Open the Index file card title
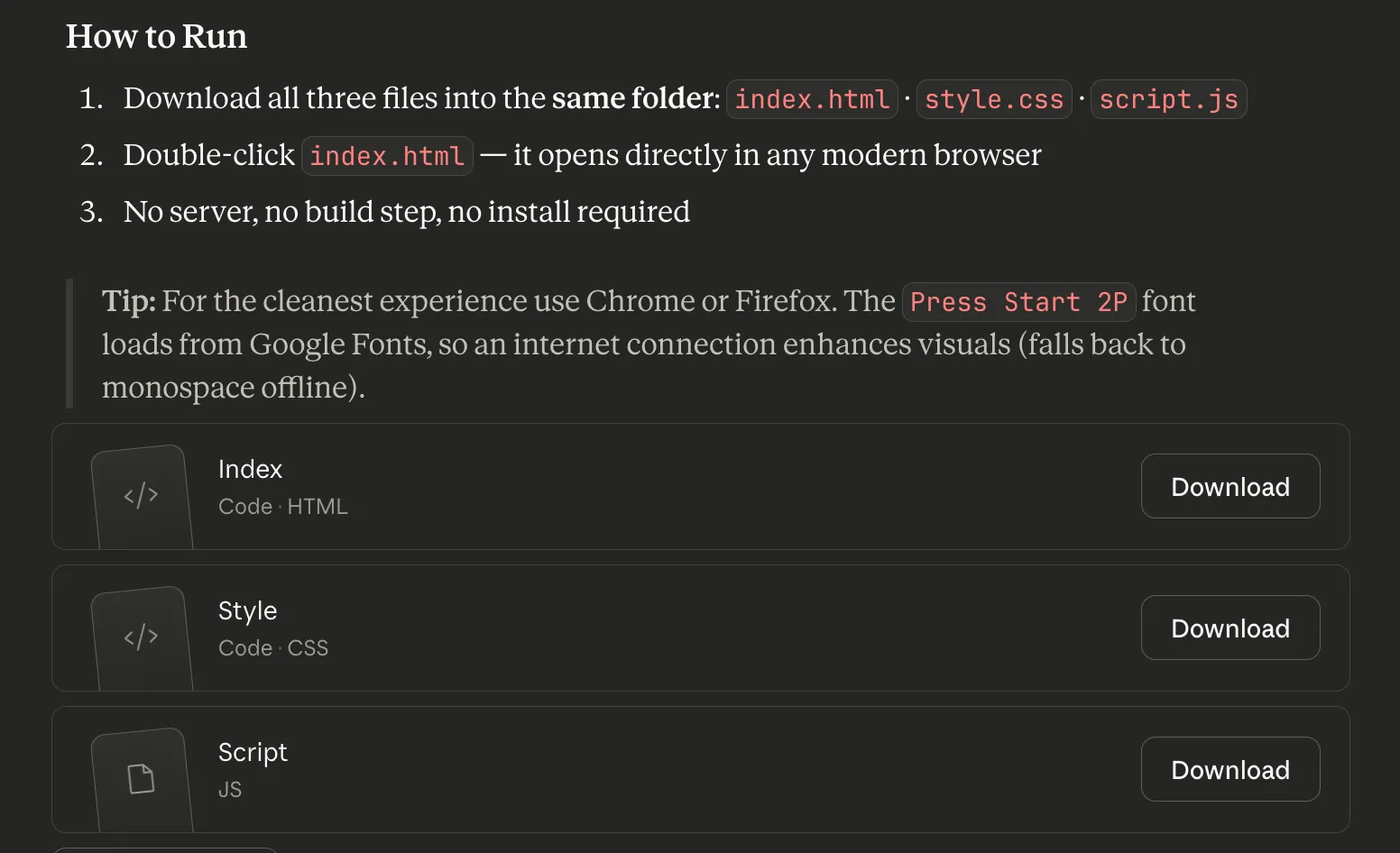The height and width of the screenshot is (853, 1400). point(250,469)
